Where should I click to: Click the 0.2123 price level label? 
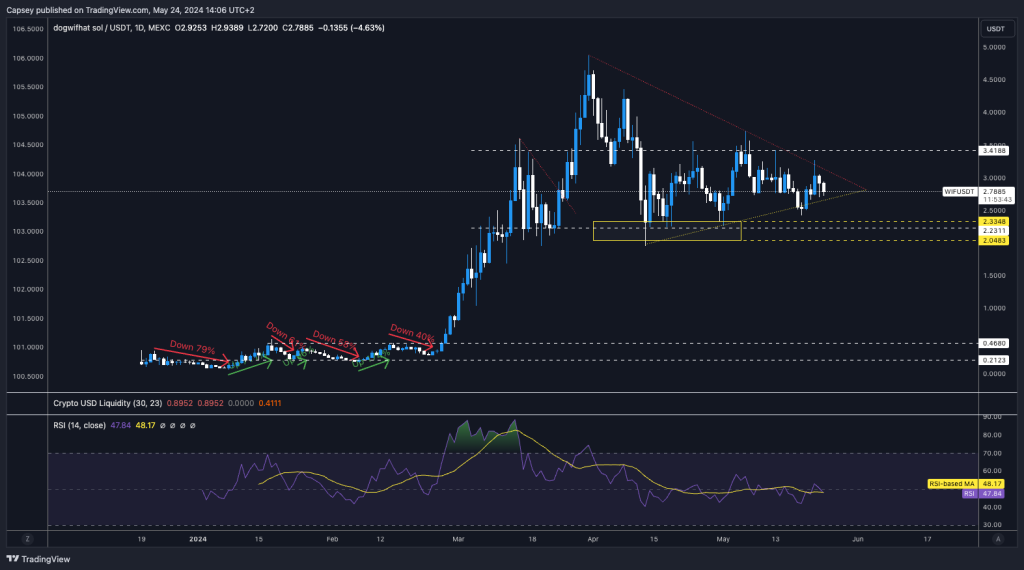click(994, 359)
